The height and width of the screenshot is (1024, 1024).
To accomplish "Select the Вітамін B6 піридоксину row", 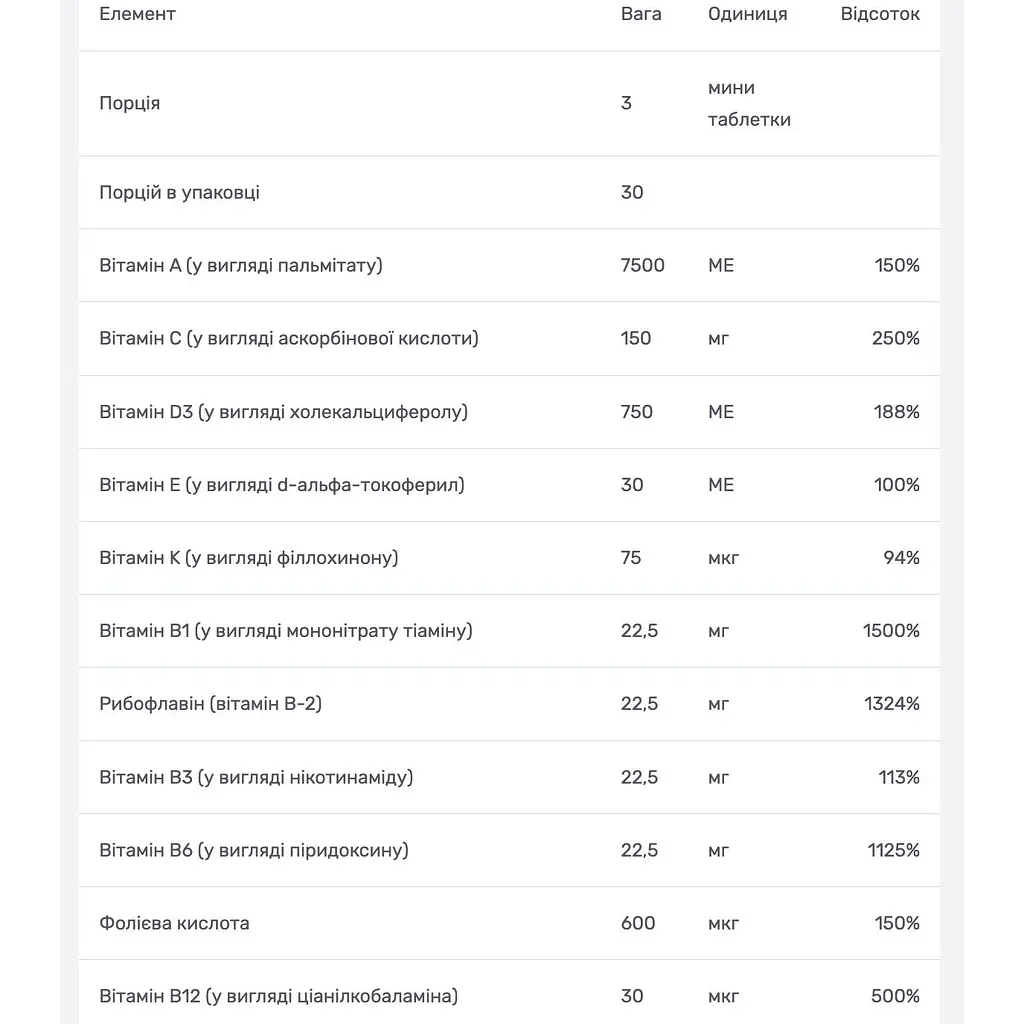I will (509, 850).
